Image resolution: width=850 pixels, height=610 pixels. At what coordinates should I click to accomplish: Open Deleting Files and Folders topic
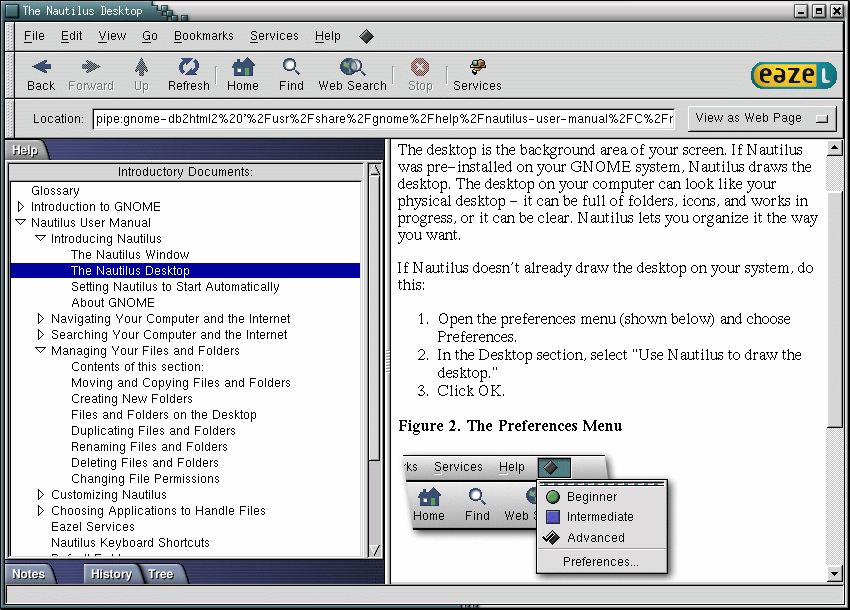point(145,463)
